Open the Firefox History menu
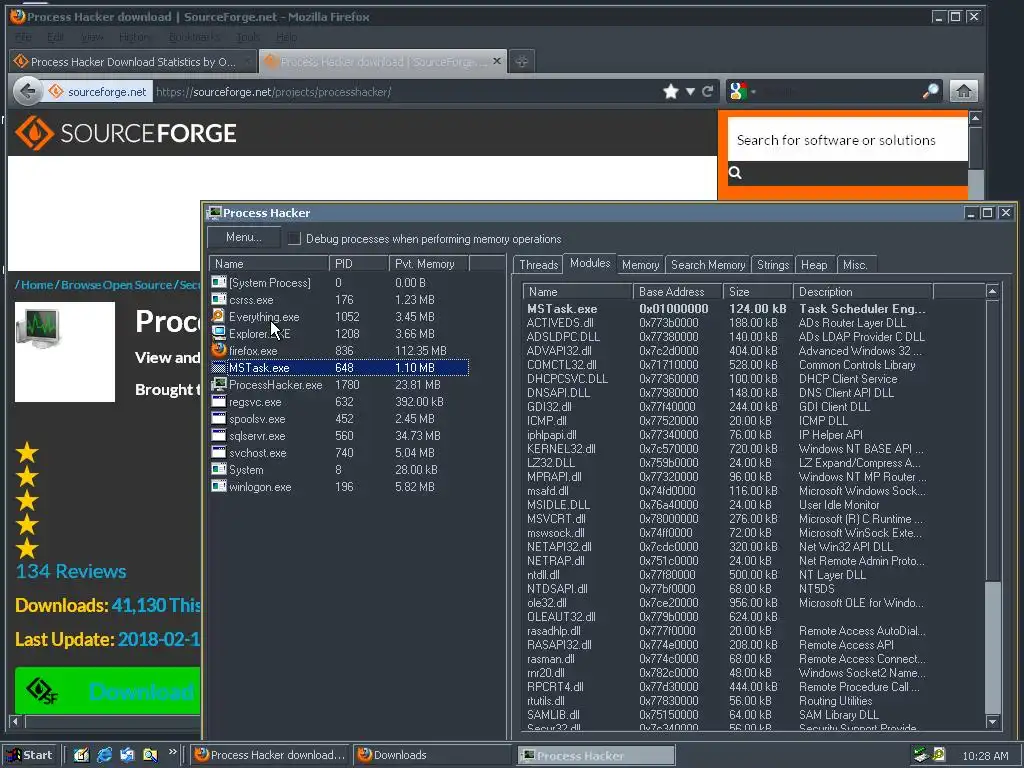This screenshot has height=768, width=1024. pyautogui.click(x=134, y=37)
